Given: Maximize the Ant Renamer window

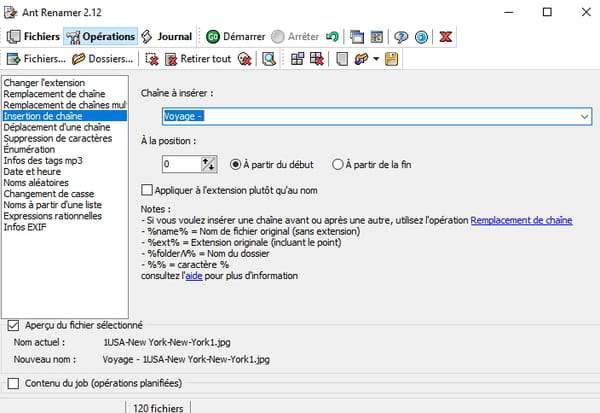Looking at the screenshot, I should point(547,12).
